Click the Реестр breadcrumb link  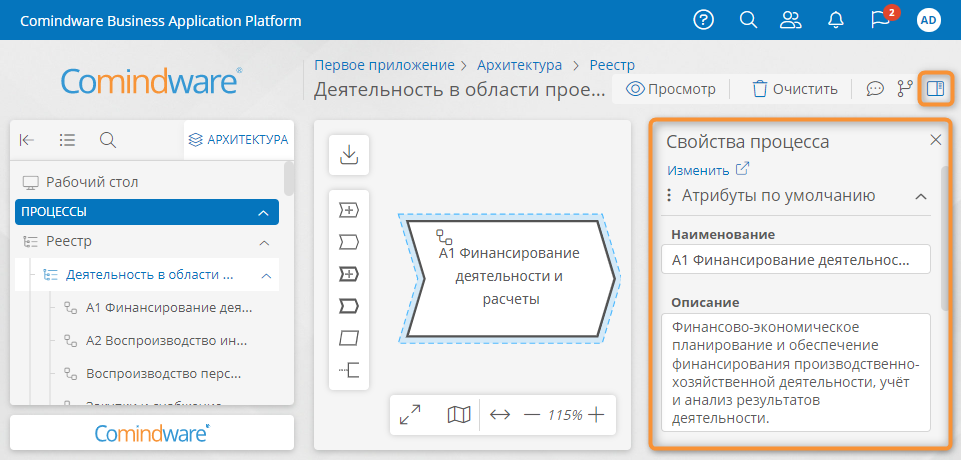pos(612,65)
